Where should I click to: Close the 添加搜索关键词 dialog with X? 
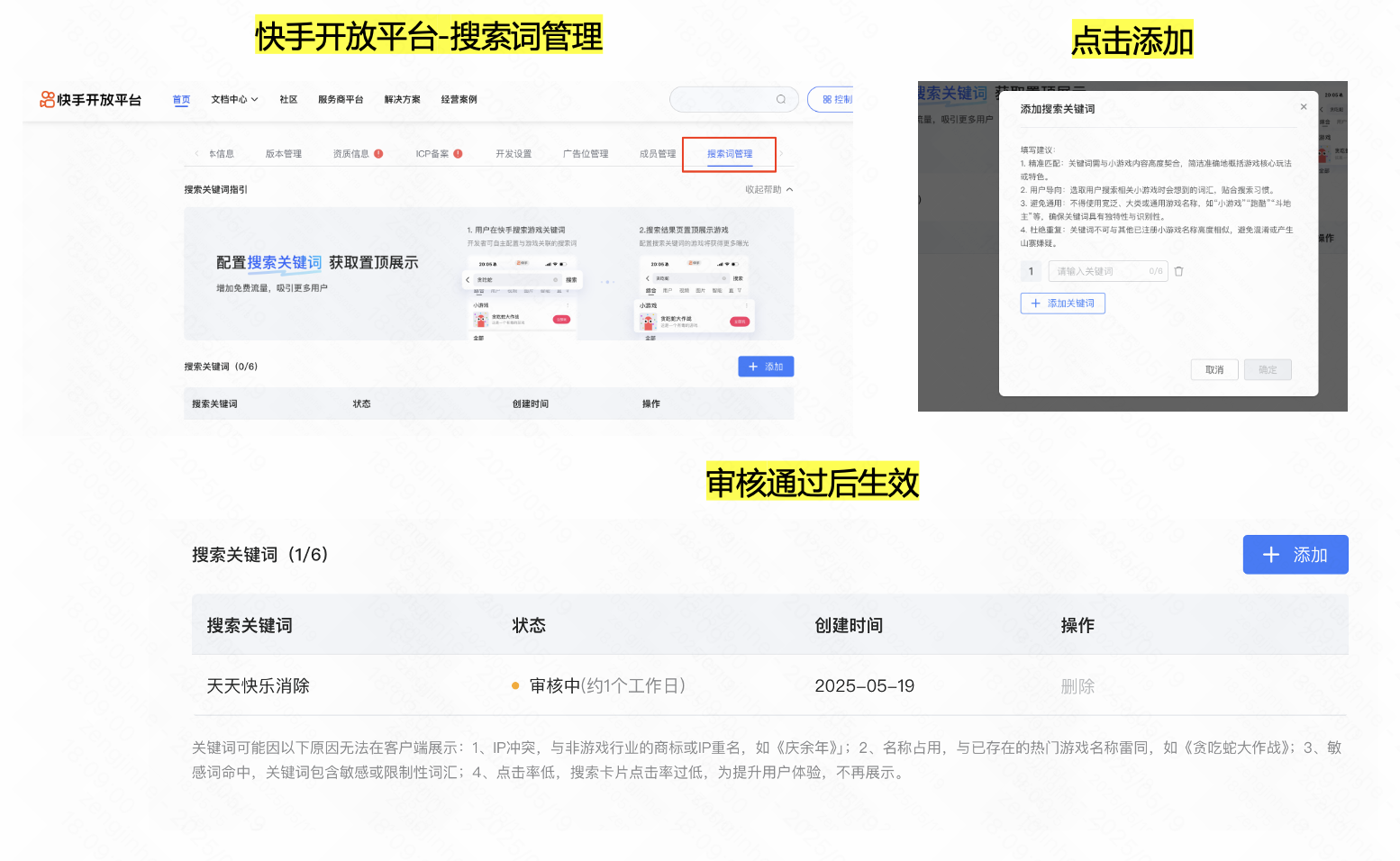(1304, 106)
